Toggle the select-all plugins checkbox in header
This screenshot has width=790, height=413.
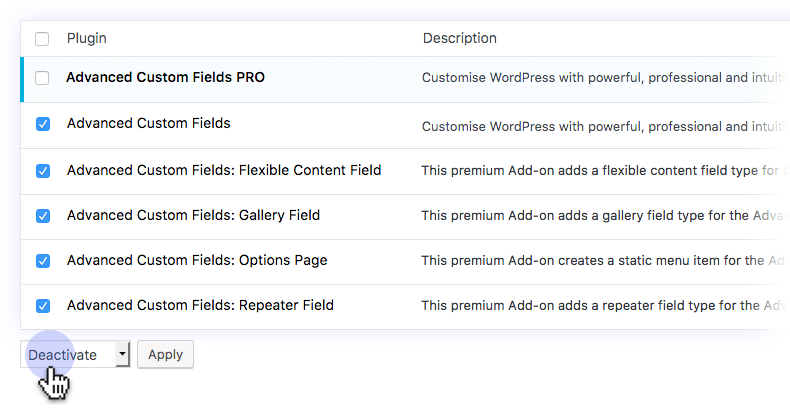click(x=42, y=39)
